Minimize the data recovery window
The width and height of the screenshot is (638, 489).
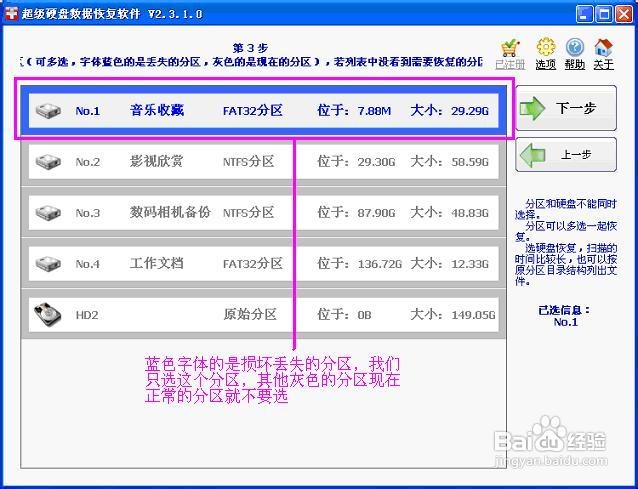pyautogui.click(x=584, y=14)
